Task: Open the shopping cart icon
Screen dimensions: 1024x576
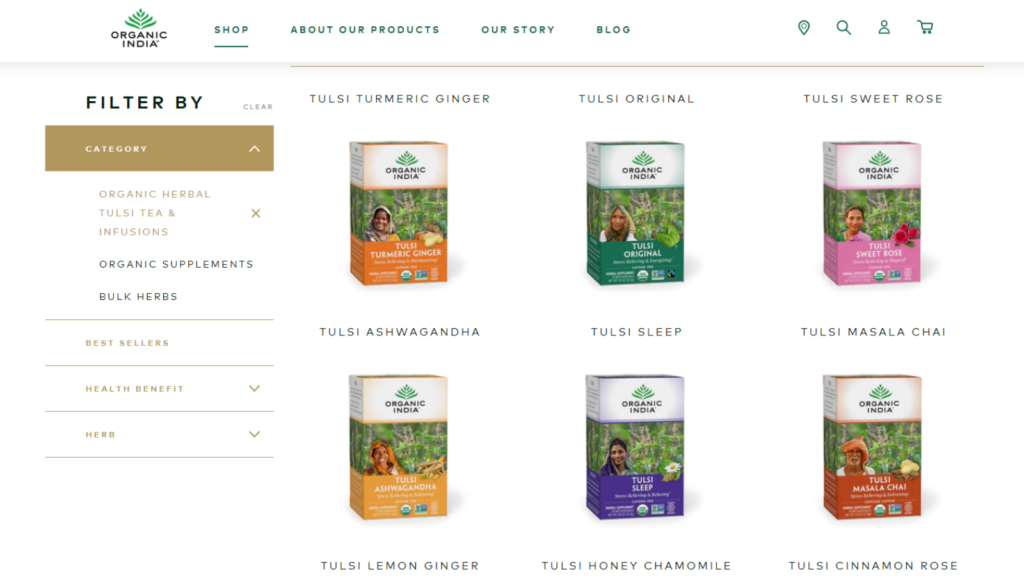Action: [925, 27]
